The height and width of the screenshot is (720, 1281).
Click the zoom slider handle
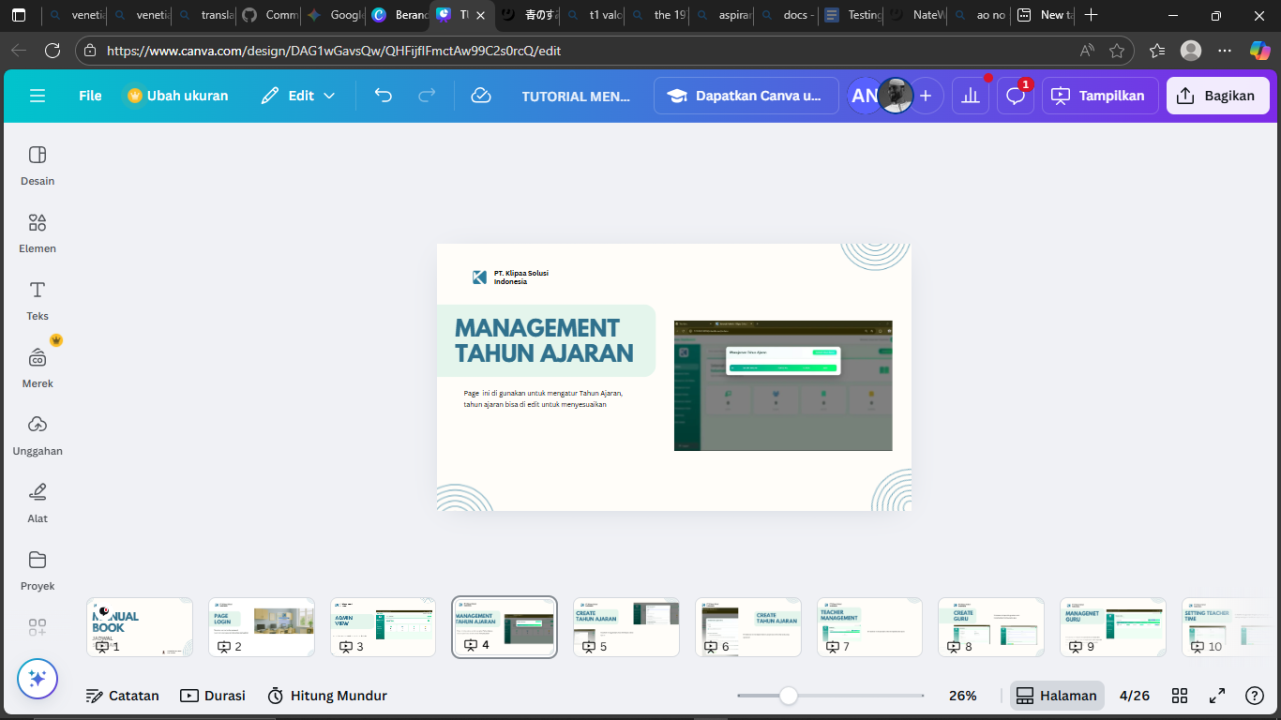(x=788, y=696)
